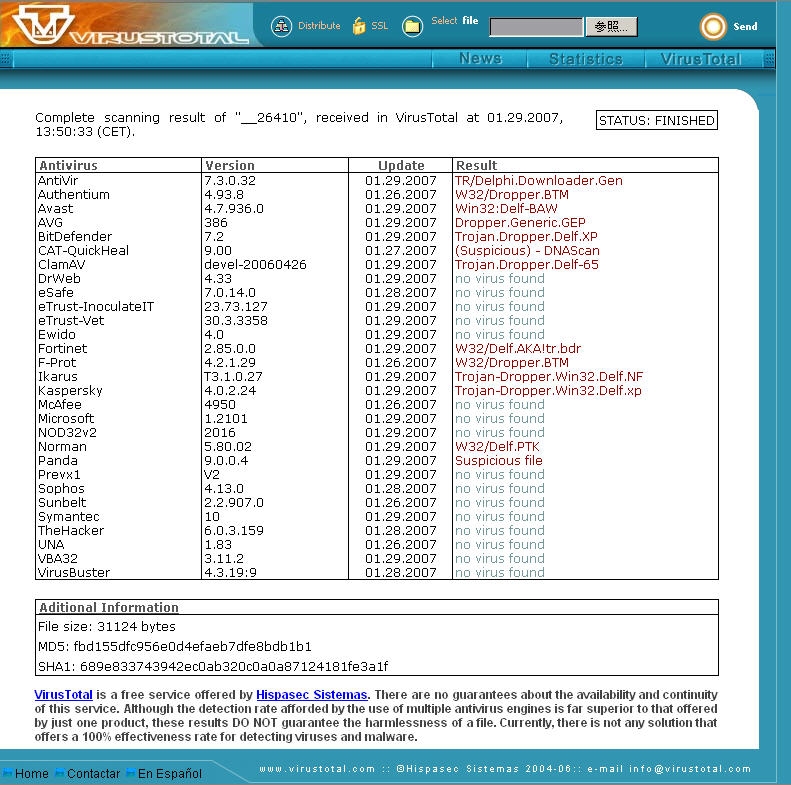
Task: Click the SSL lock icon
Action: [x=359, y=26]
